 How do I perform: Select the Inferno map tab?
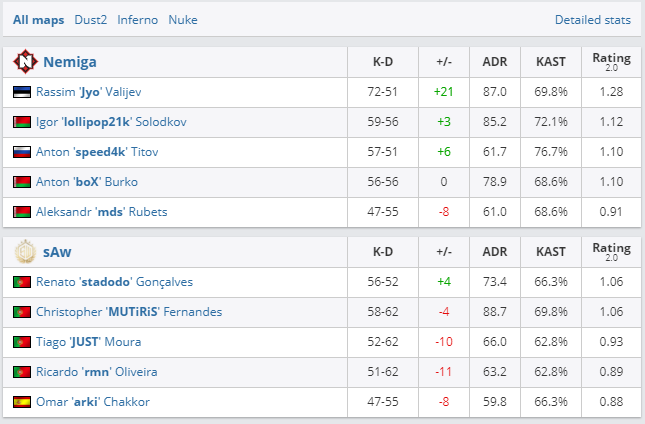[137, 19]
